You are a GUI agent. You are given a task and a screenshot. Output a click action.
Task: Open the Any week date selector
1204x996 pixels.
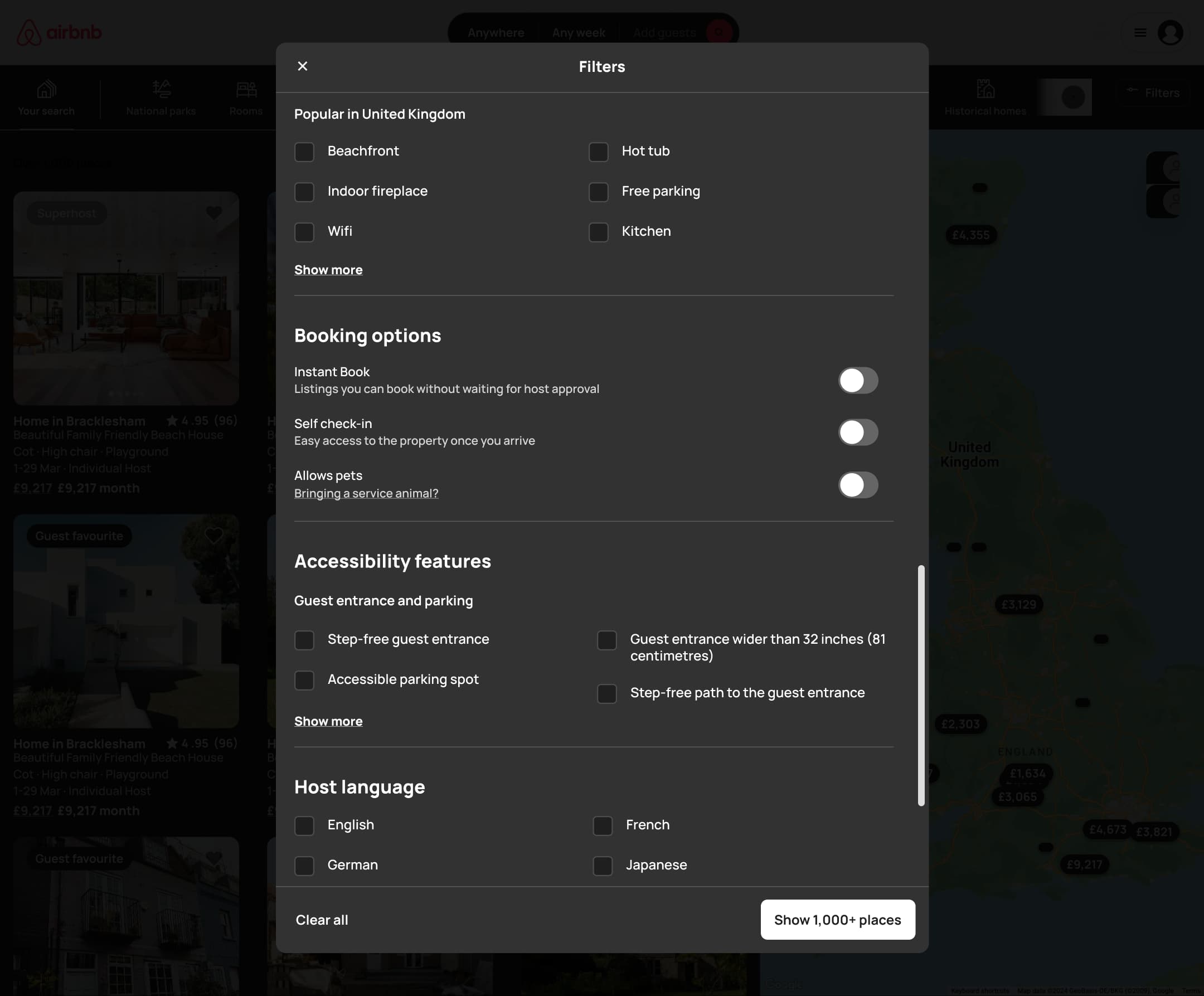[579, 33]
